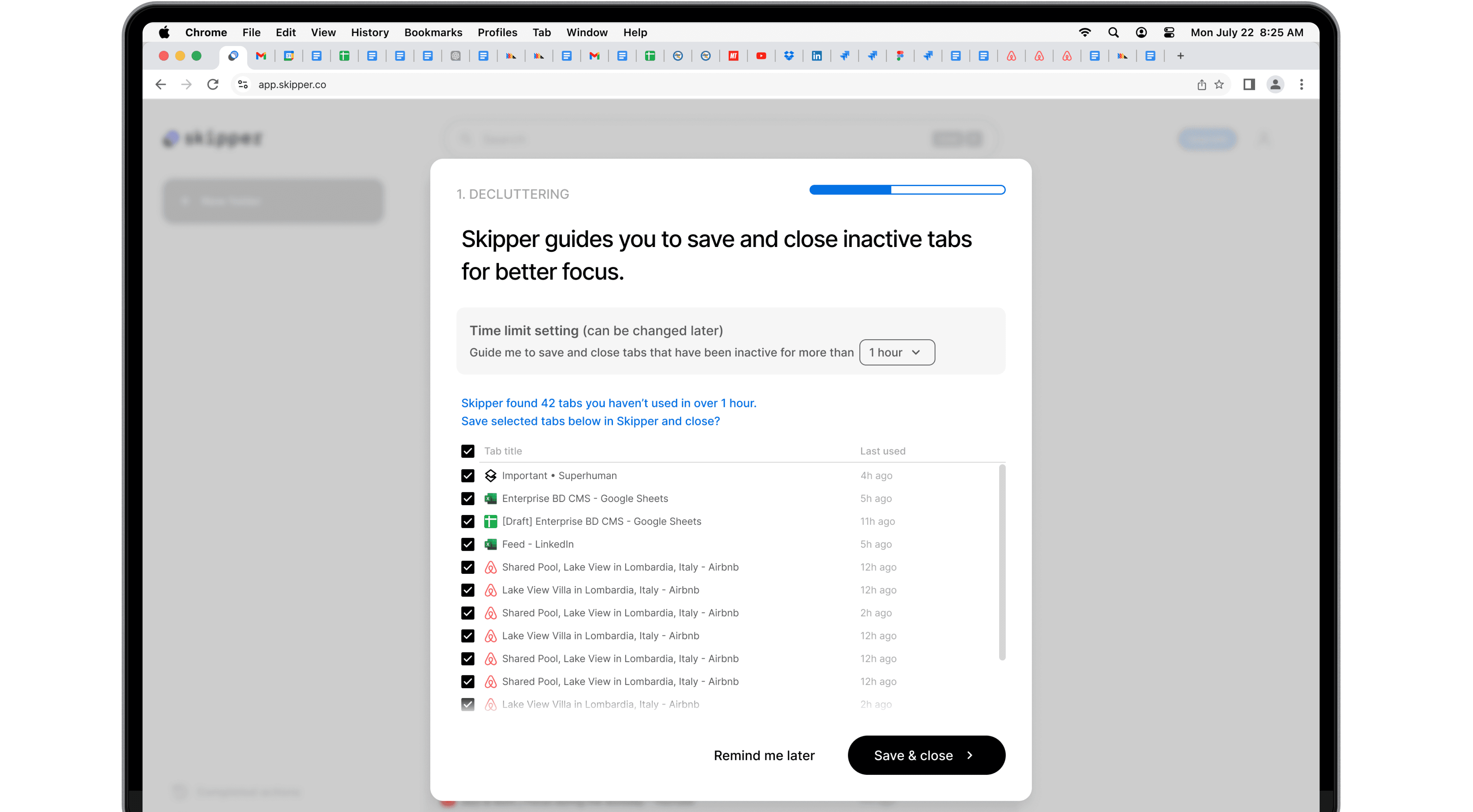
Task: Open the Chrome profile avatar
Action: pos(1275,85)
